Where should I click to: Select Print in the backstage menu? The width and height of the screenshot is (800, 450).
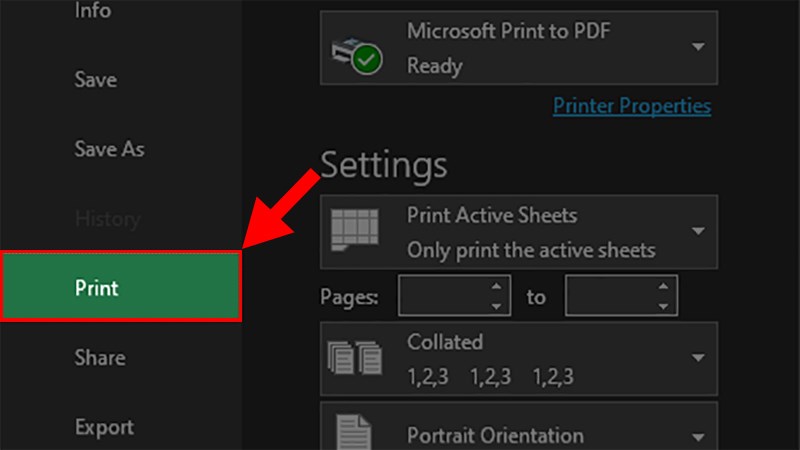click(121, 286)
